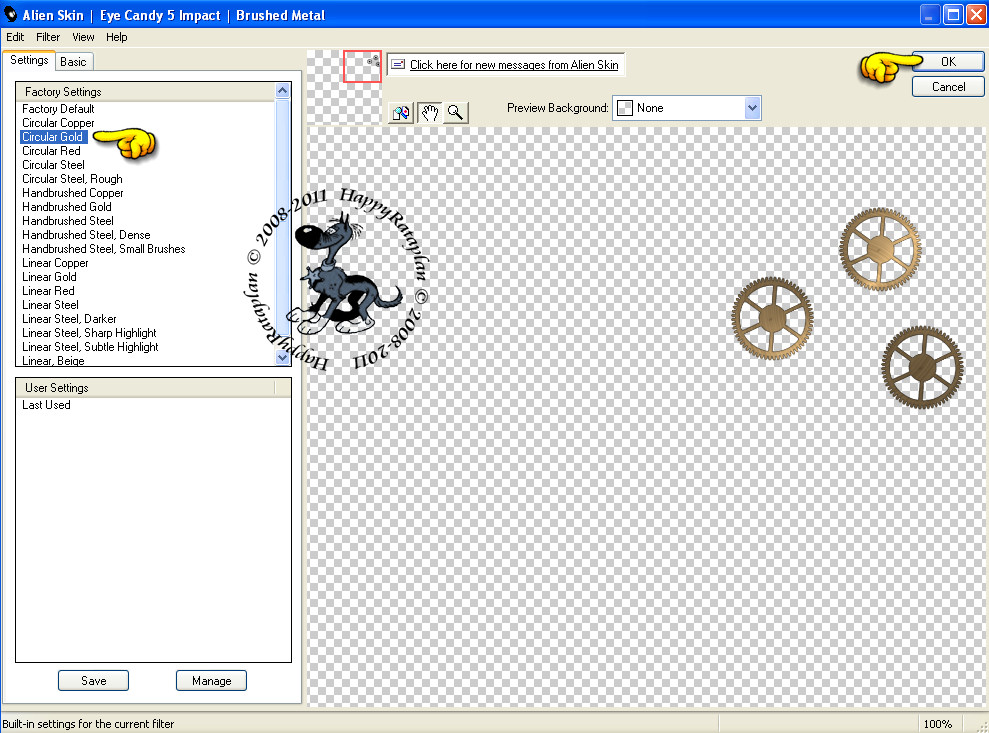Select the Linear Steel, Darker preset

69,319
